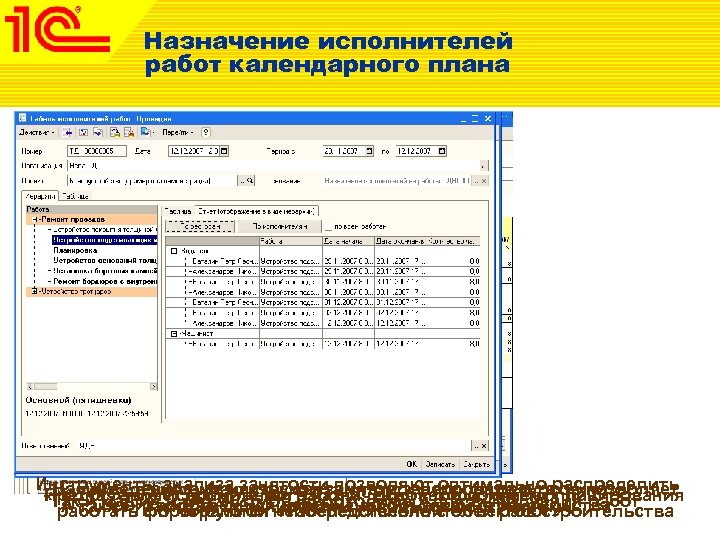720x540 pixels.
Task: Click the dashed-border grouping button
Action: tap(200, 226)
